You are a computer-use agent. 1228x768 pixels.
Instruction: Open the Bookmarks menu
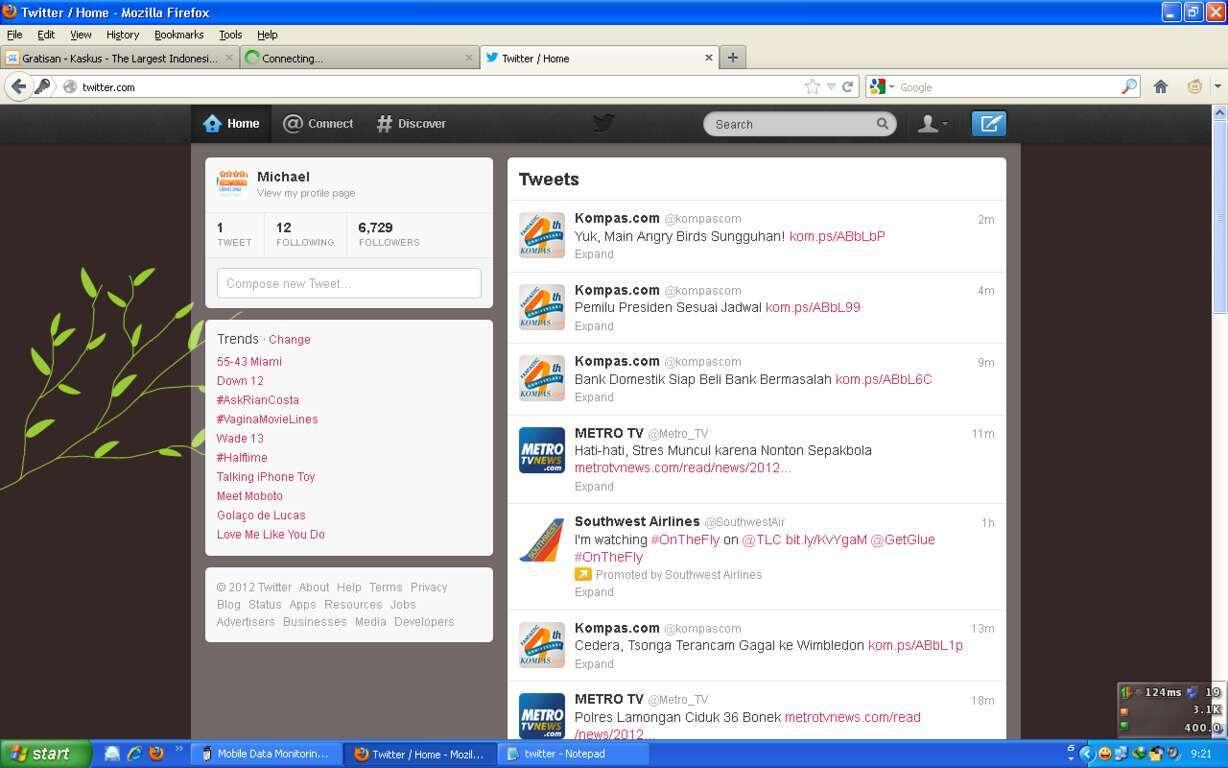point(179,34)
